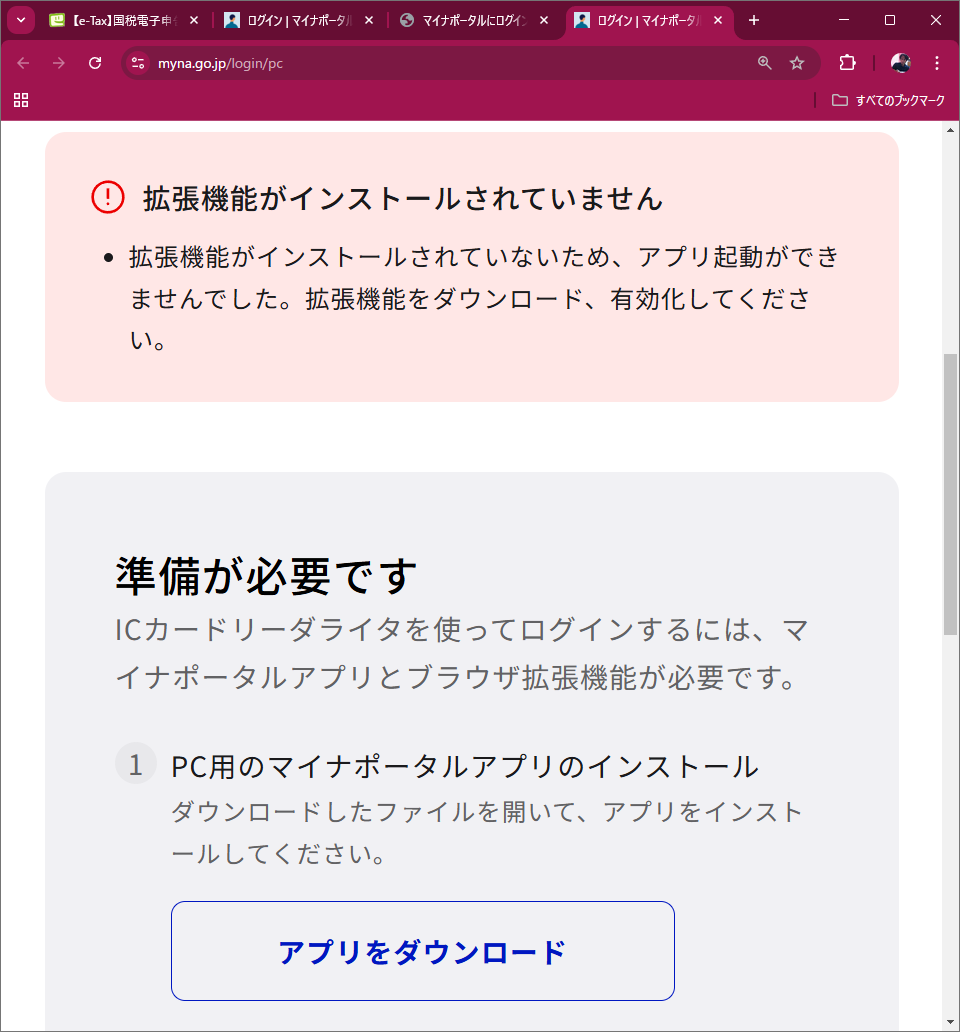960x1032 pixels.
Task: Open the Chrome profile avatar
Action: point(900,63)
